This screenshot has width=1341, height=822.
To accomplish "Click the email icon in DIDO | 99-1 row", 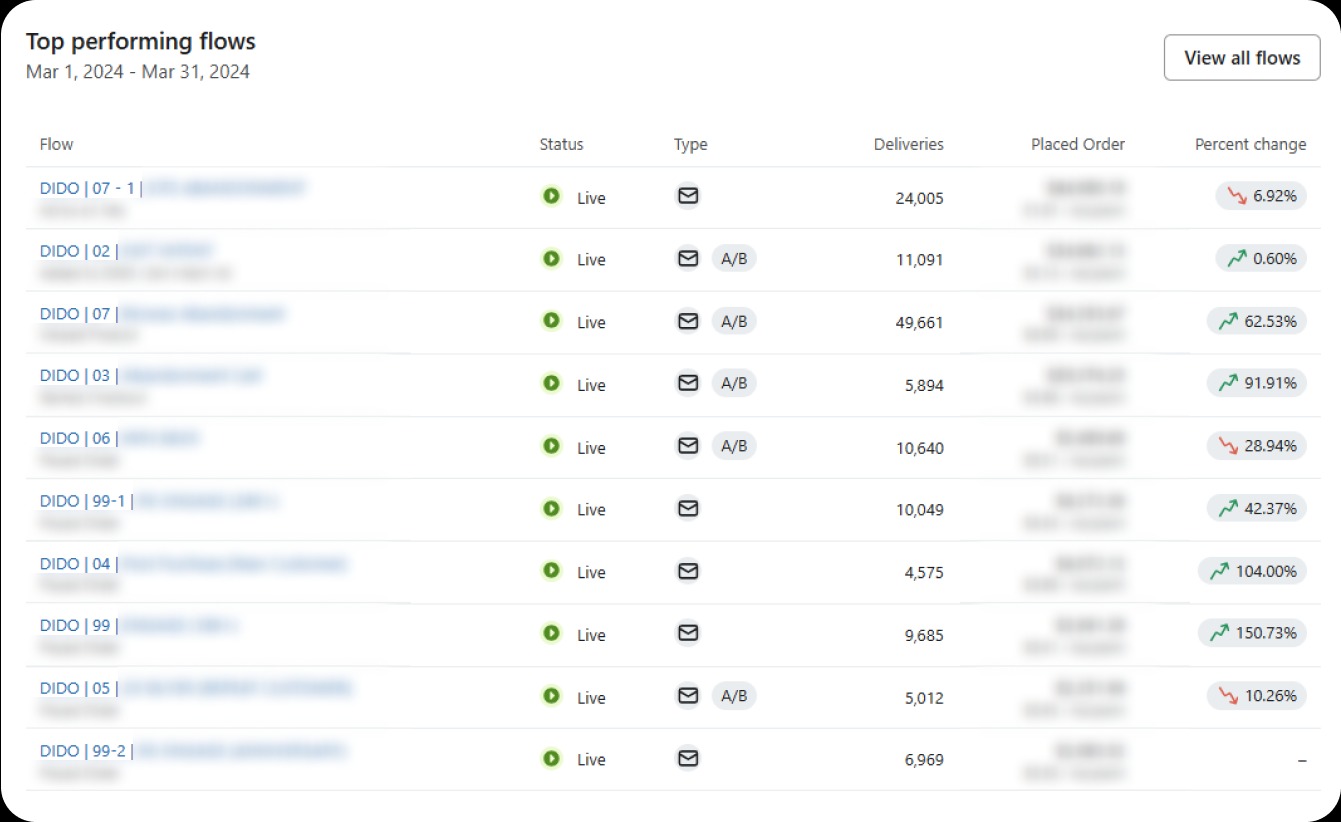I will (x=688, y=508).
